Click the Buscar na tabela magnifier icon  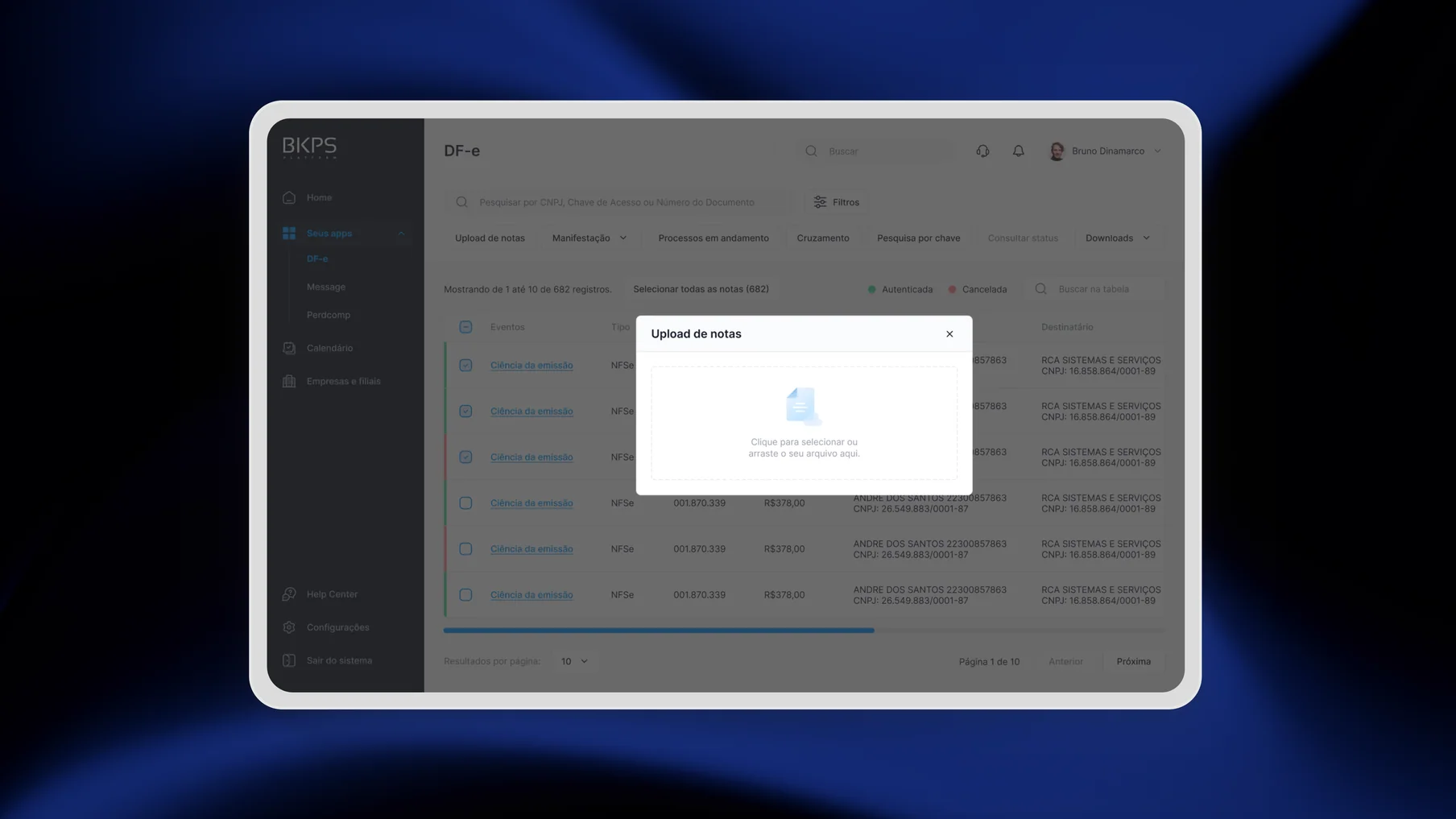(x=1040, y=289)
